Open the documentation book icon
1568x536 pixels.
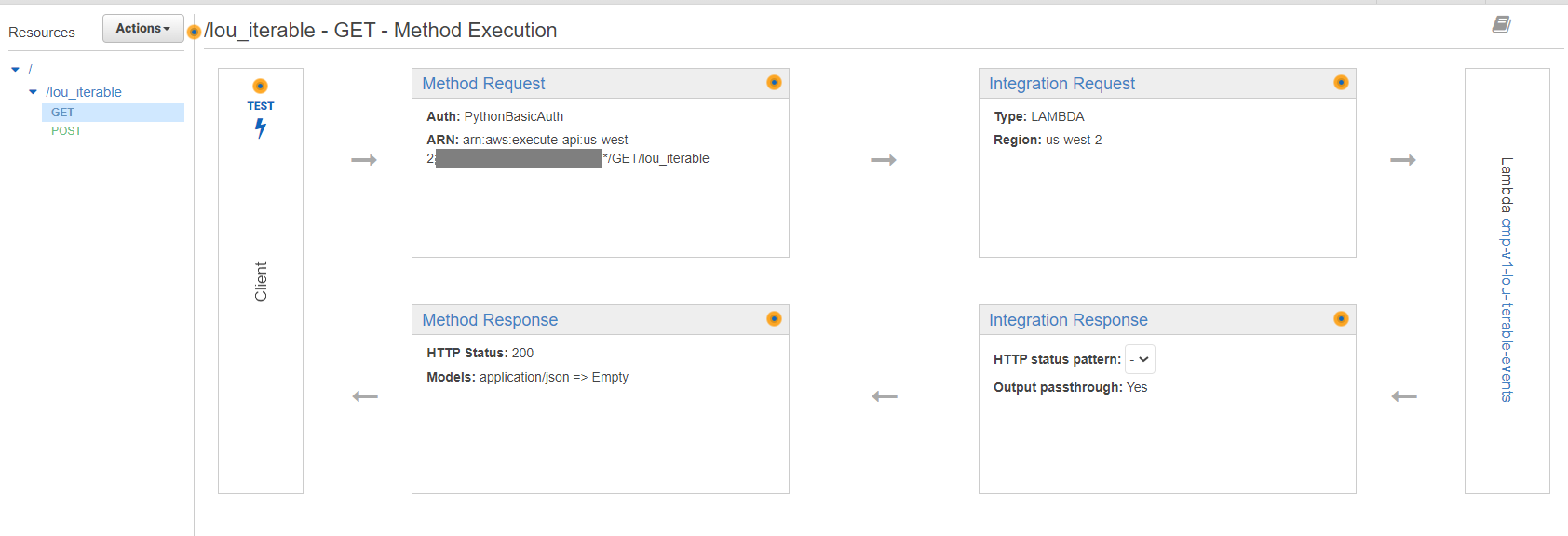click(1501, 25)
